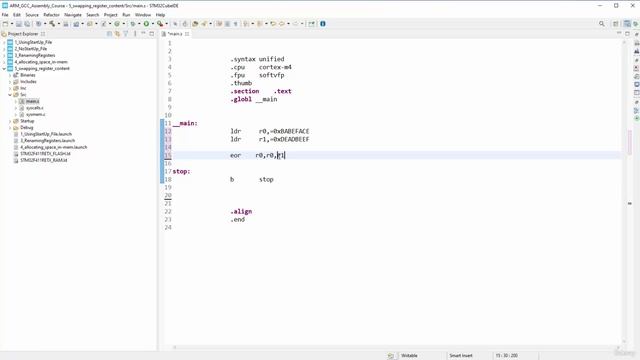
Task: Open the Source menu
Action: [x=32, y=15]
